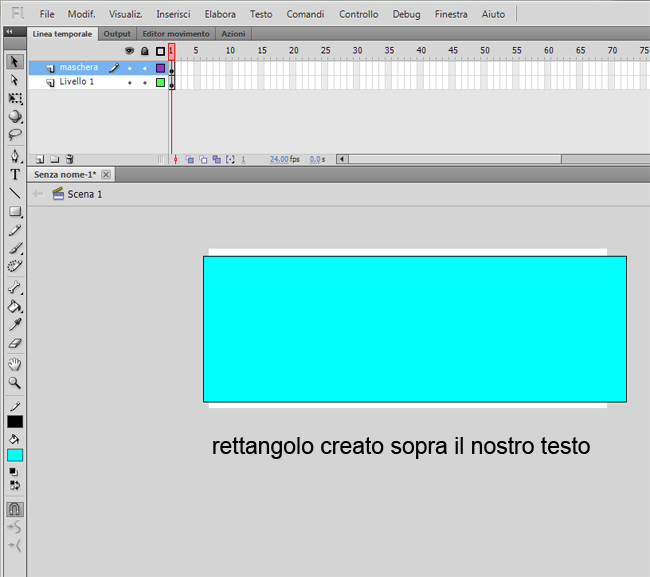Select the Deco tool
Viewport: 650px width, 577px height.
coord(15,266)
